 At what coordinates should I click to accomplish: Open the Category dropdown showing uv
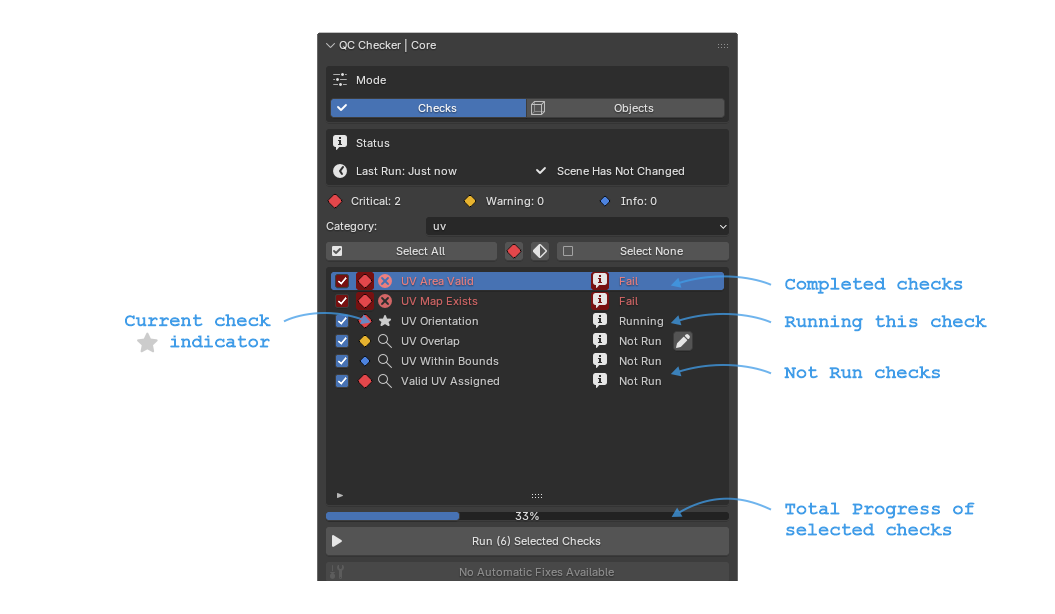(x=577, y=227)
